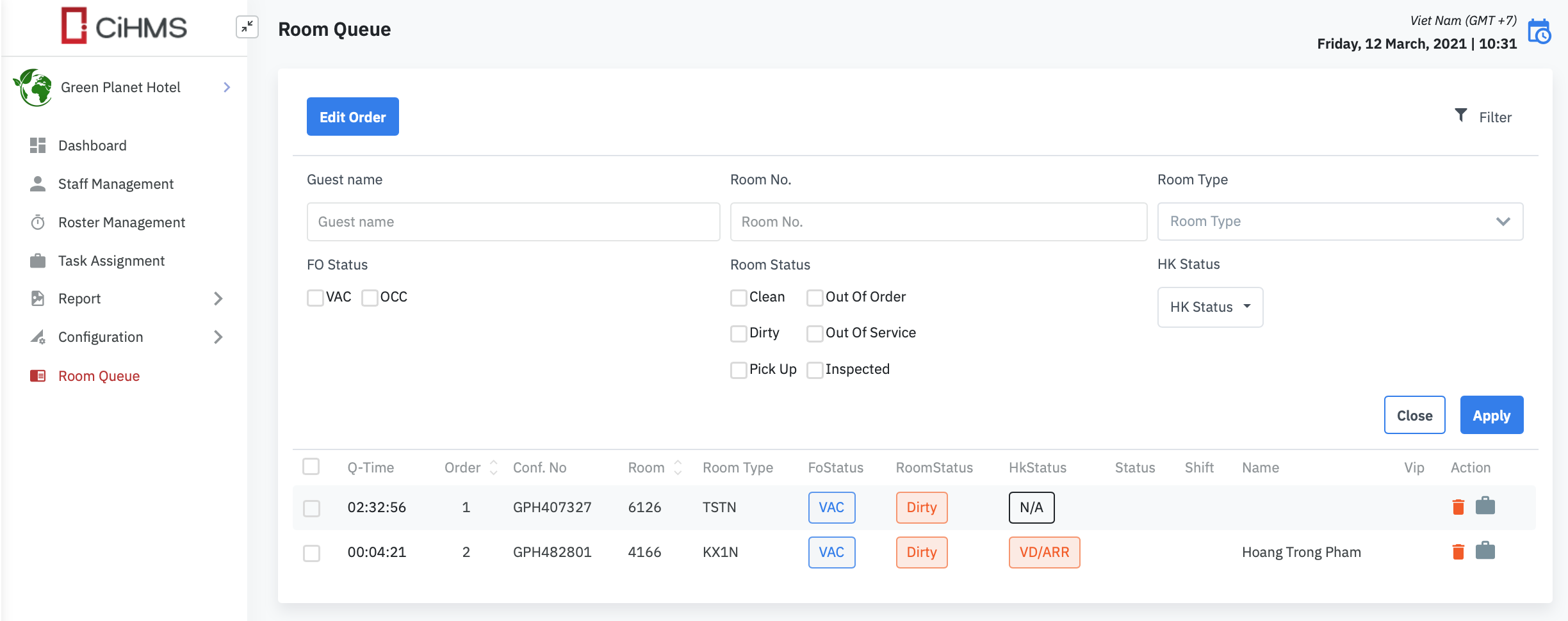This screenshot has width=1568, height=621.
Task: Click briefcase icon for room 6126
Action: [x=1485, y=506]
